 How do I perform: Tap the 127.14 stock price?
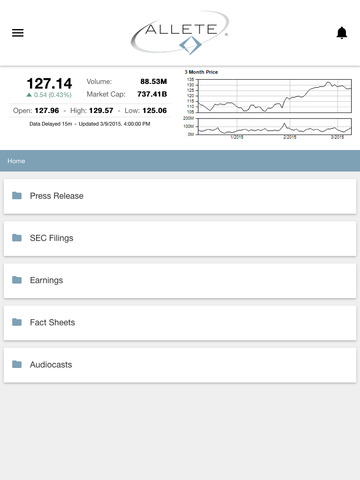click(49, 83)
